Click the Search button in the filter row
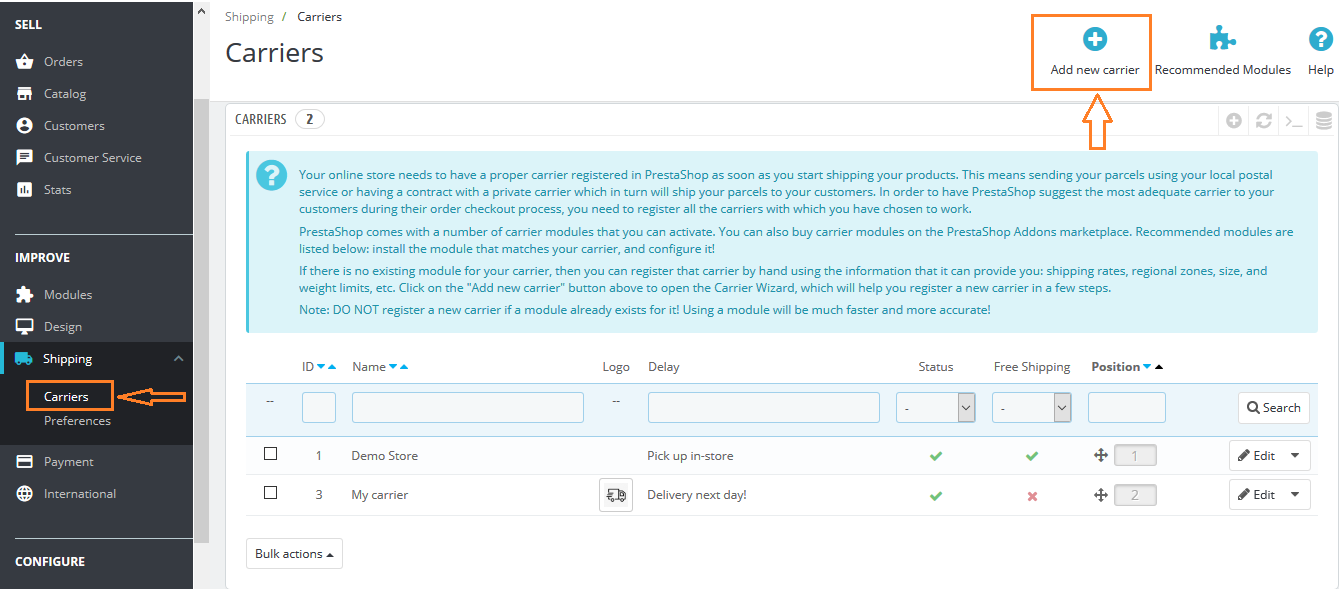The width and height of the screenshot is (1339, 589). pos(1273,408)
